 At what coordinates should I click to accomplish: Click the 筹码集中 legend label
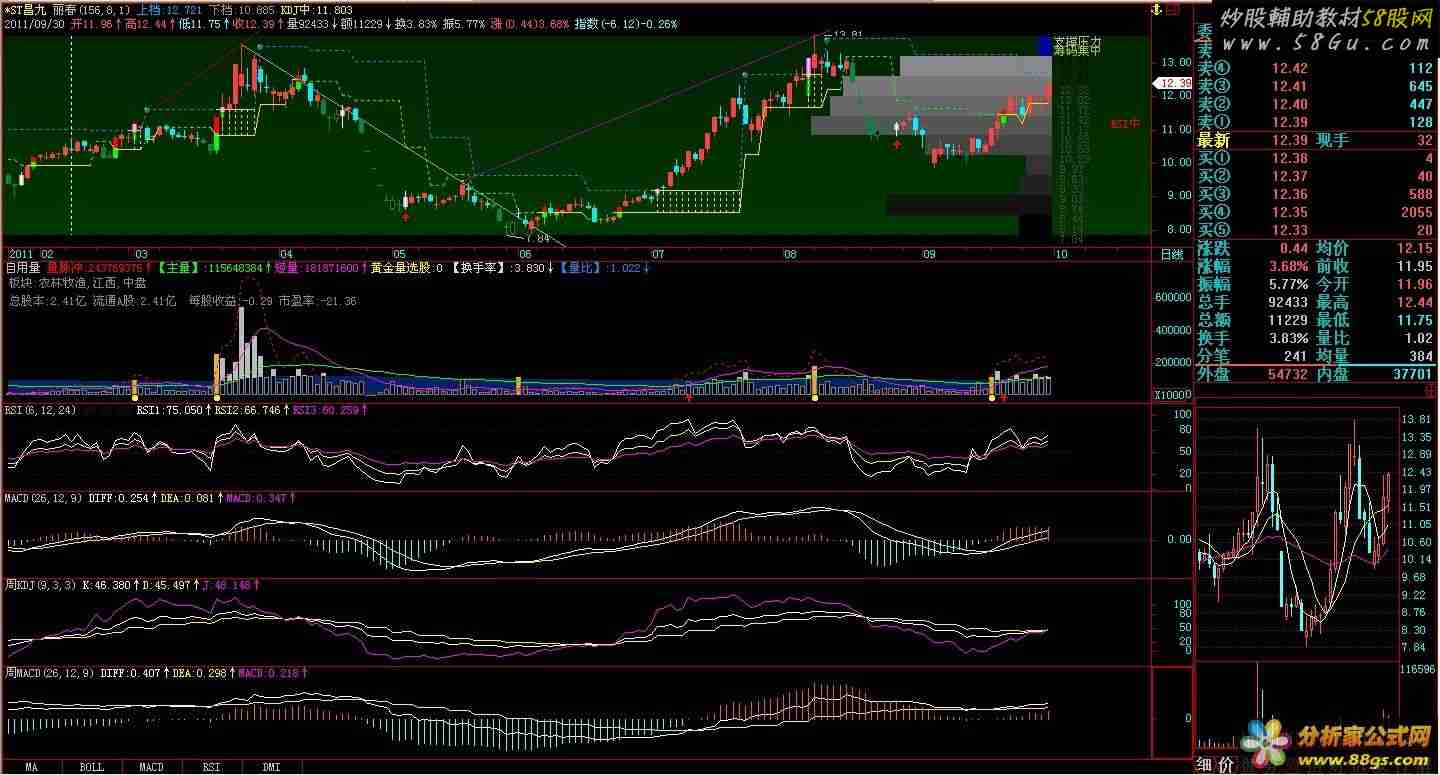pyautogui.click(x=1078, y=51)
